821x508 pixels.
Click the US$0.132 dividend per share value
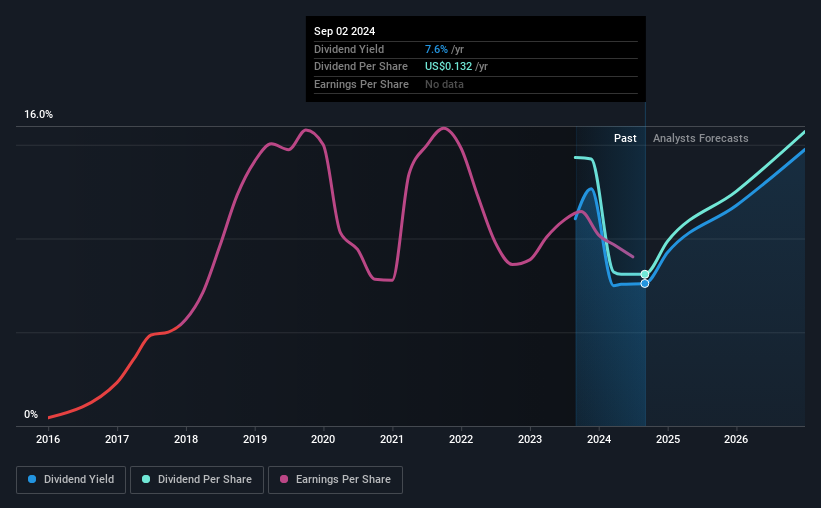tap(448, 67)
